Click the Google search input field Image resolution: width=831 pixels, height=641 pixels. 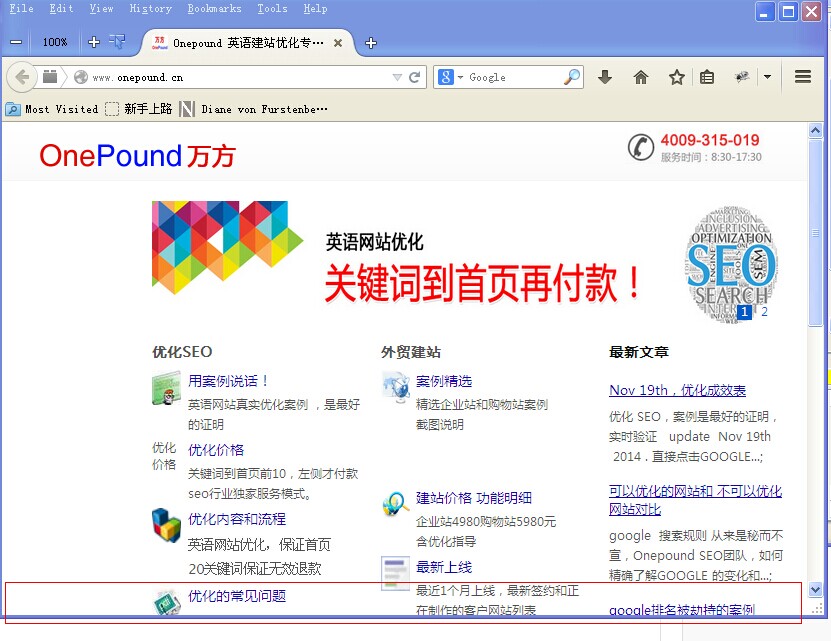pyautogui.click(x=514, y=77)
